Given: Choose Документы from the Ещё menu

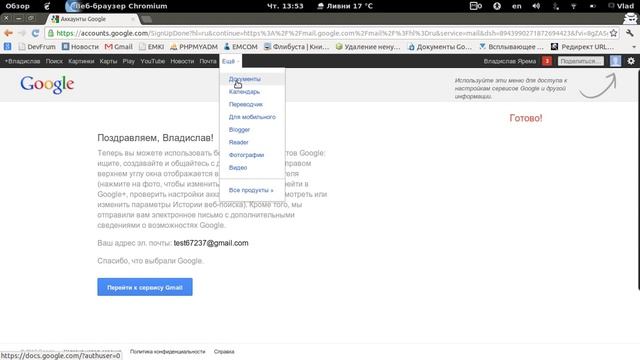Looking at the screenshot, I should coord(252,79).
